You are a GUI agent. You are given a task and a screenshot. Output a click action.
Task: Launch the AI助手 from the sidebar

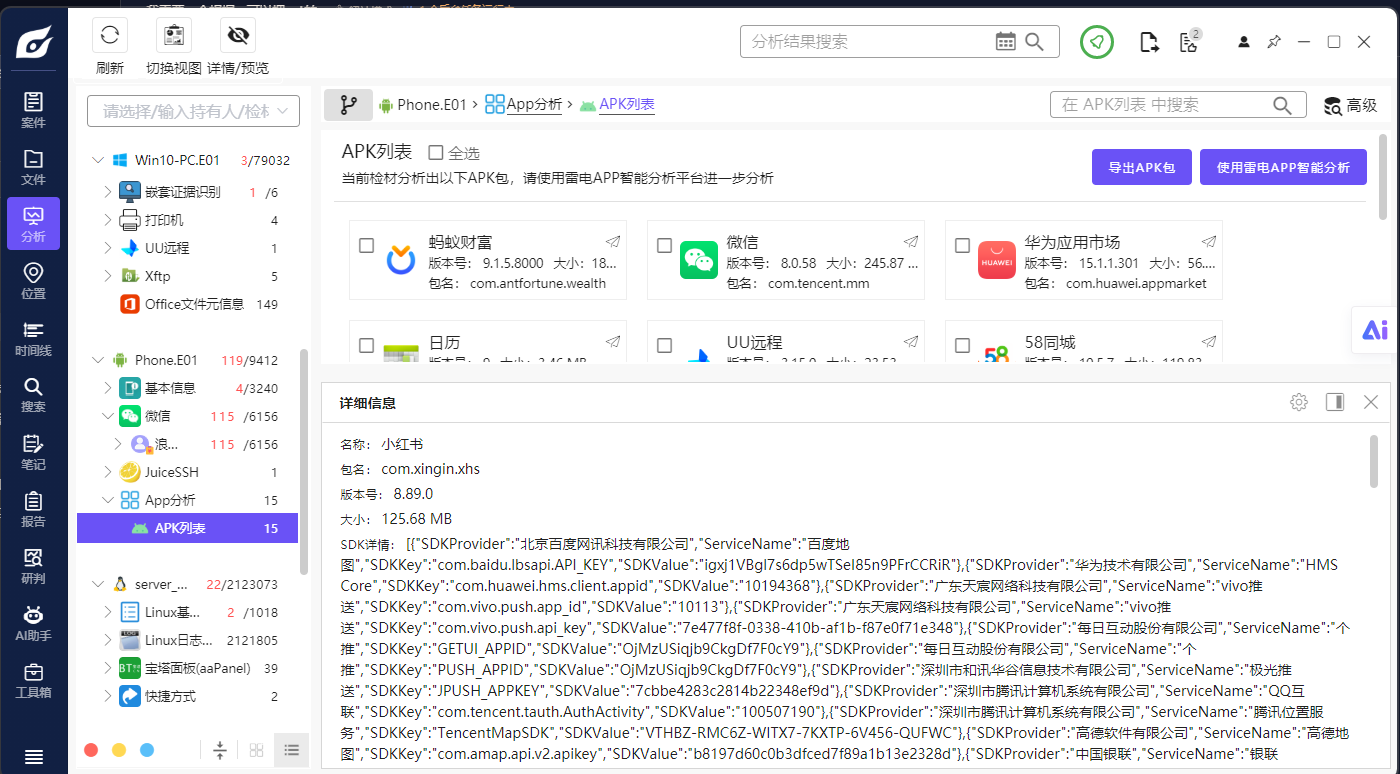click(33, 622)
